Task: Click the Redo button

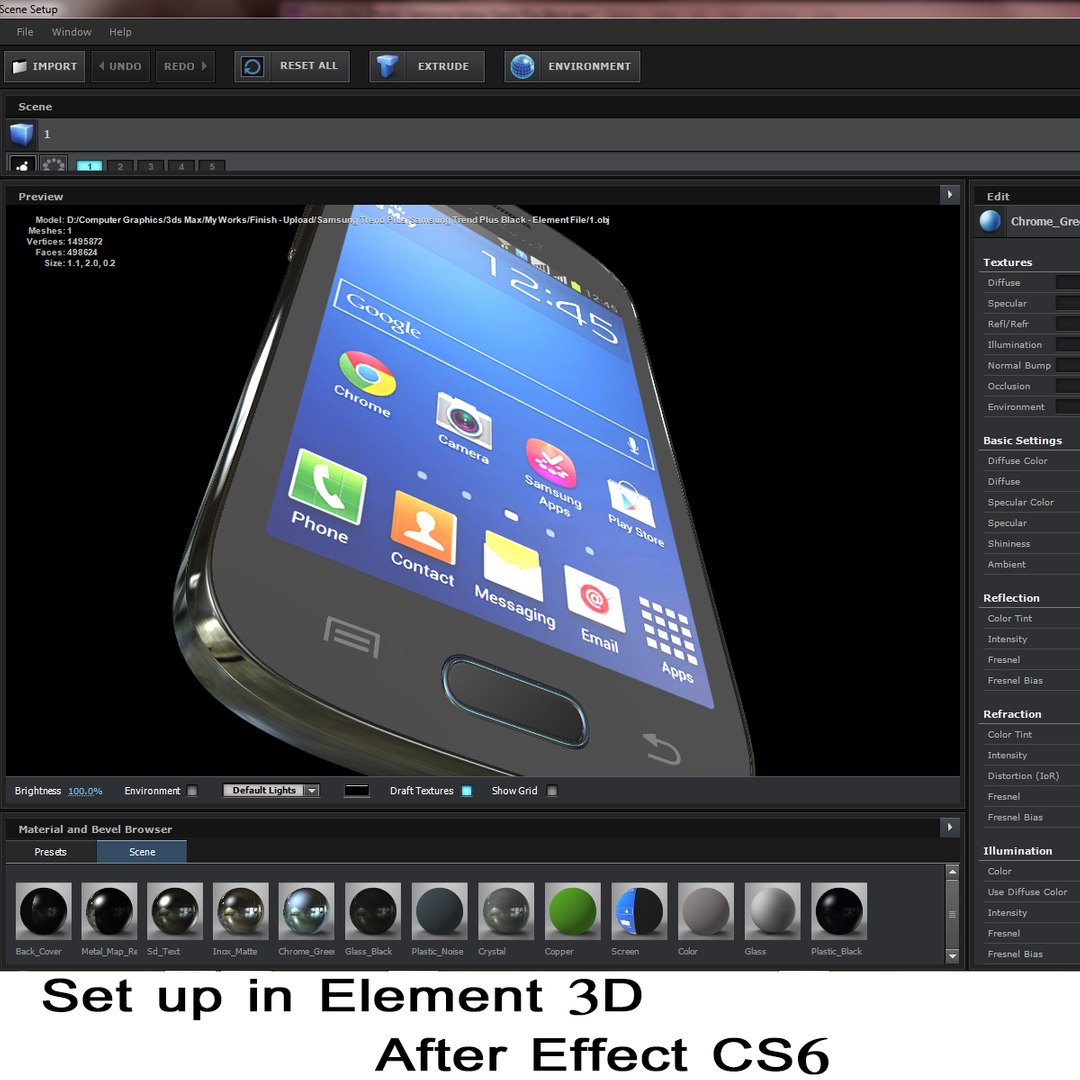Action: [x=185, y=66]
